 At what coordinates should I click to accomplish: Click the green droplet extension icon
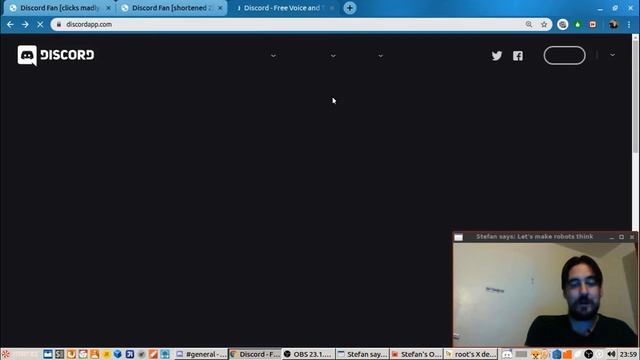click(x=578, y=24)
